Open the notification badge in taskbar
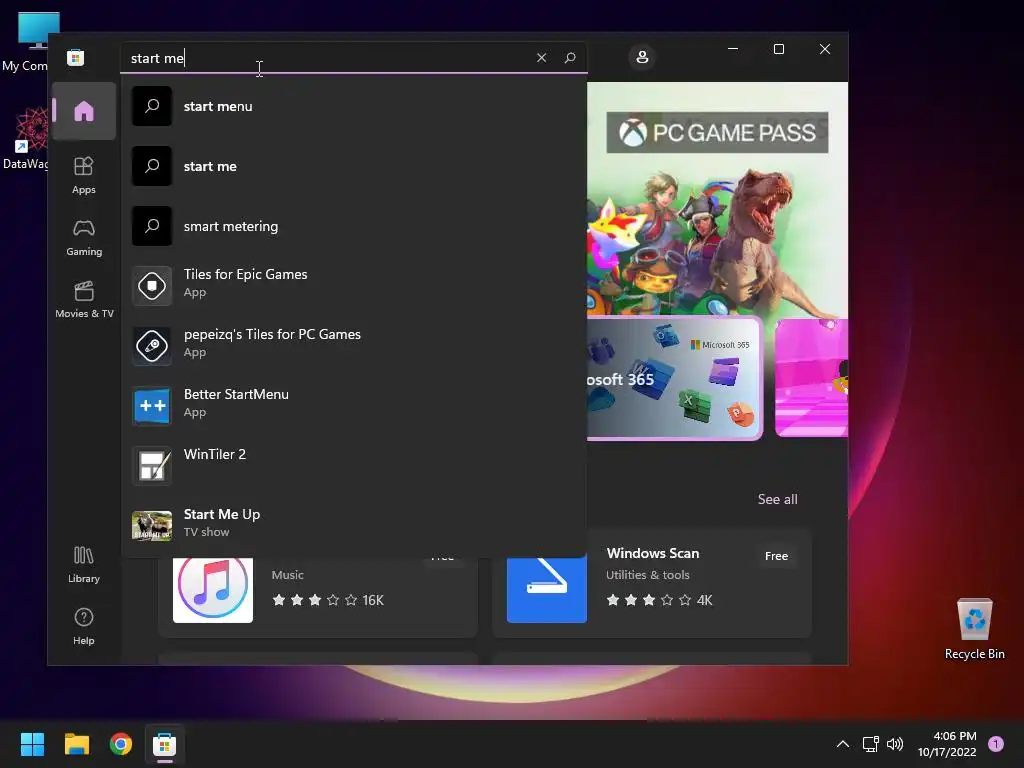The width and height of the screenshot is (1024, 768). tap(996, 744)
